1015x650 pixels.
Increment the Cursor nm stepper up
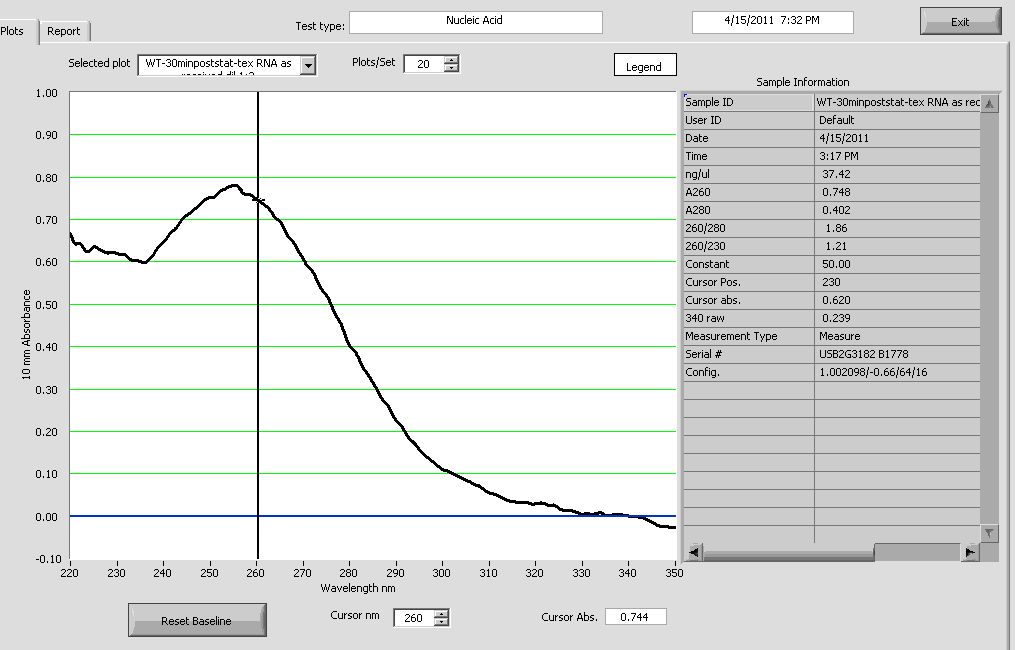point(441,613)
